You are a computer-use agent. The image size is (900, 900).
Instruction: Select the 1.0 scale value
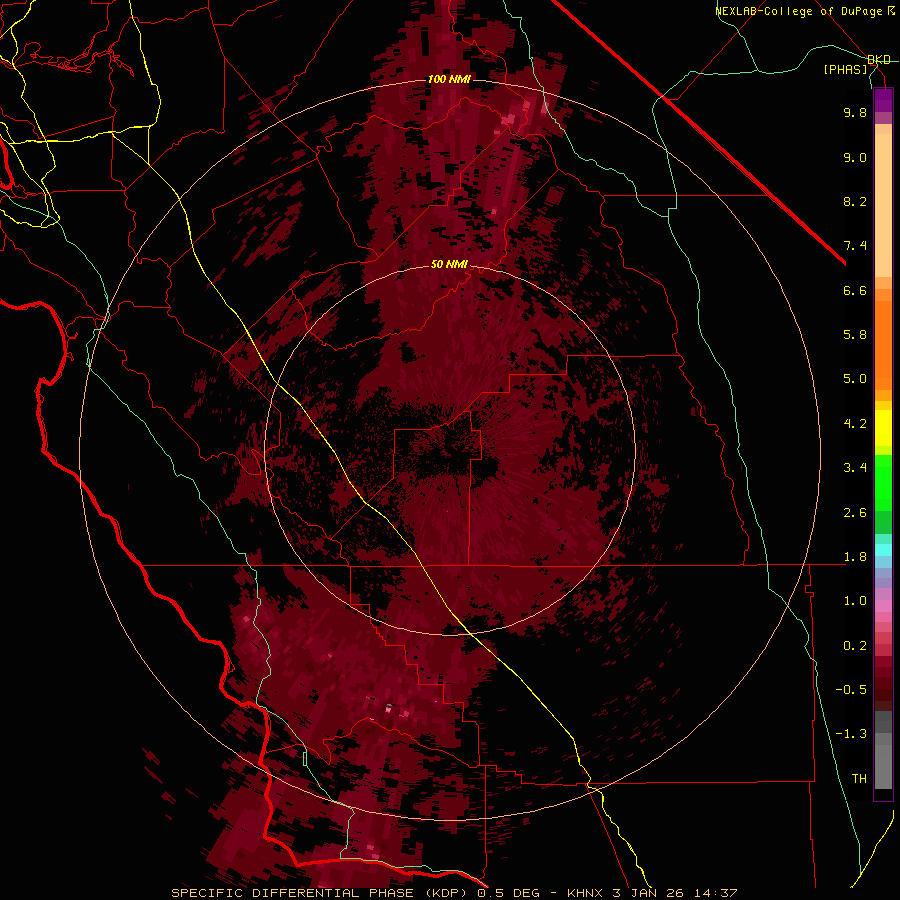[x=855, y=601]
